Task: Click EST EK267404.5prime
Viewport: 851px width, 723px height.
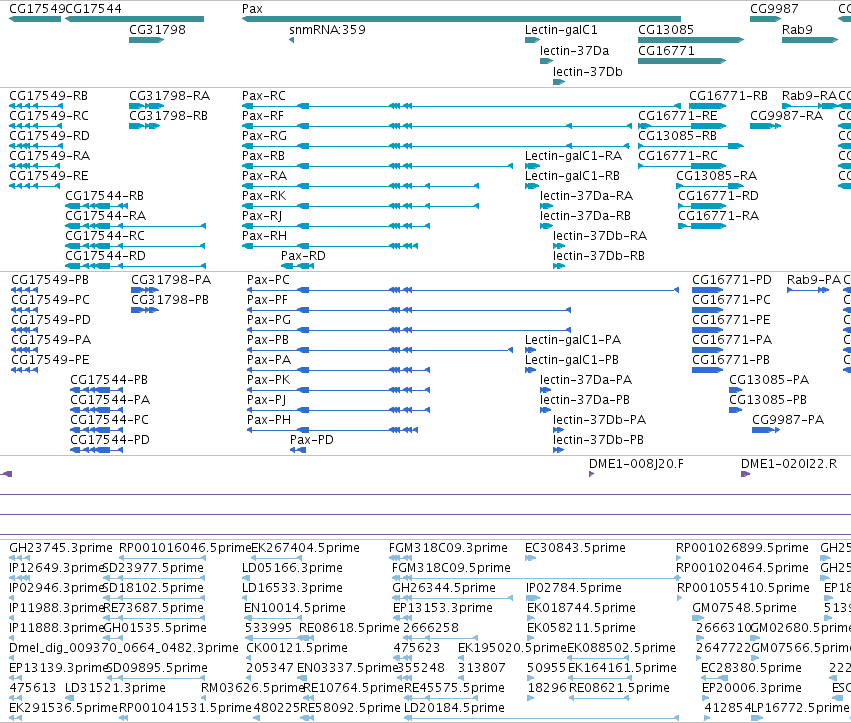Action: point(306,548)
